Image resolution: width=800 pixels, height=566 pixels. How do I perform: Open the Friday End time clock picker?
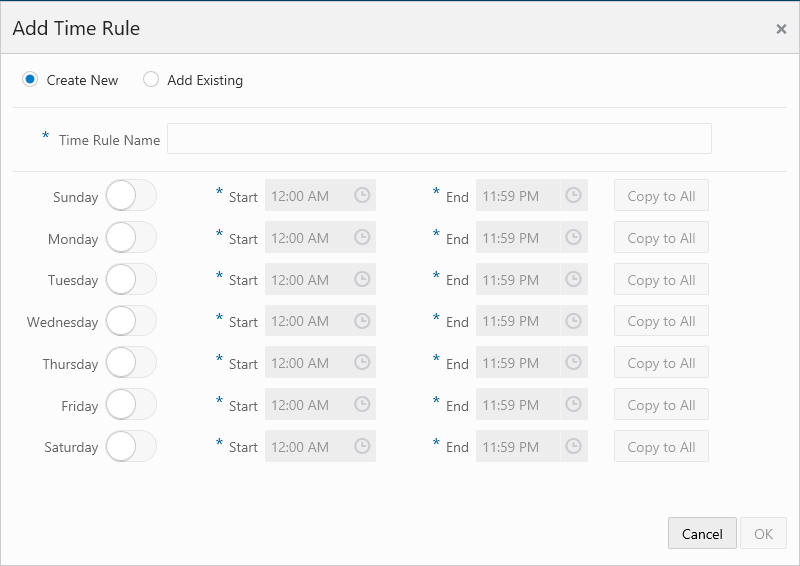[x=573, y=404]
